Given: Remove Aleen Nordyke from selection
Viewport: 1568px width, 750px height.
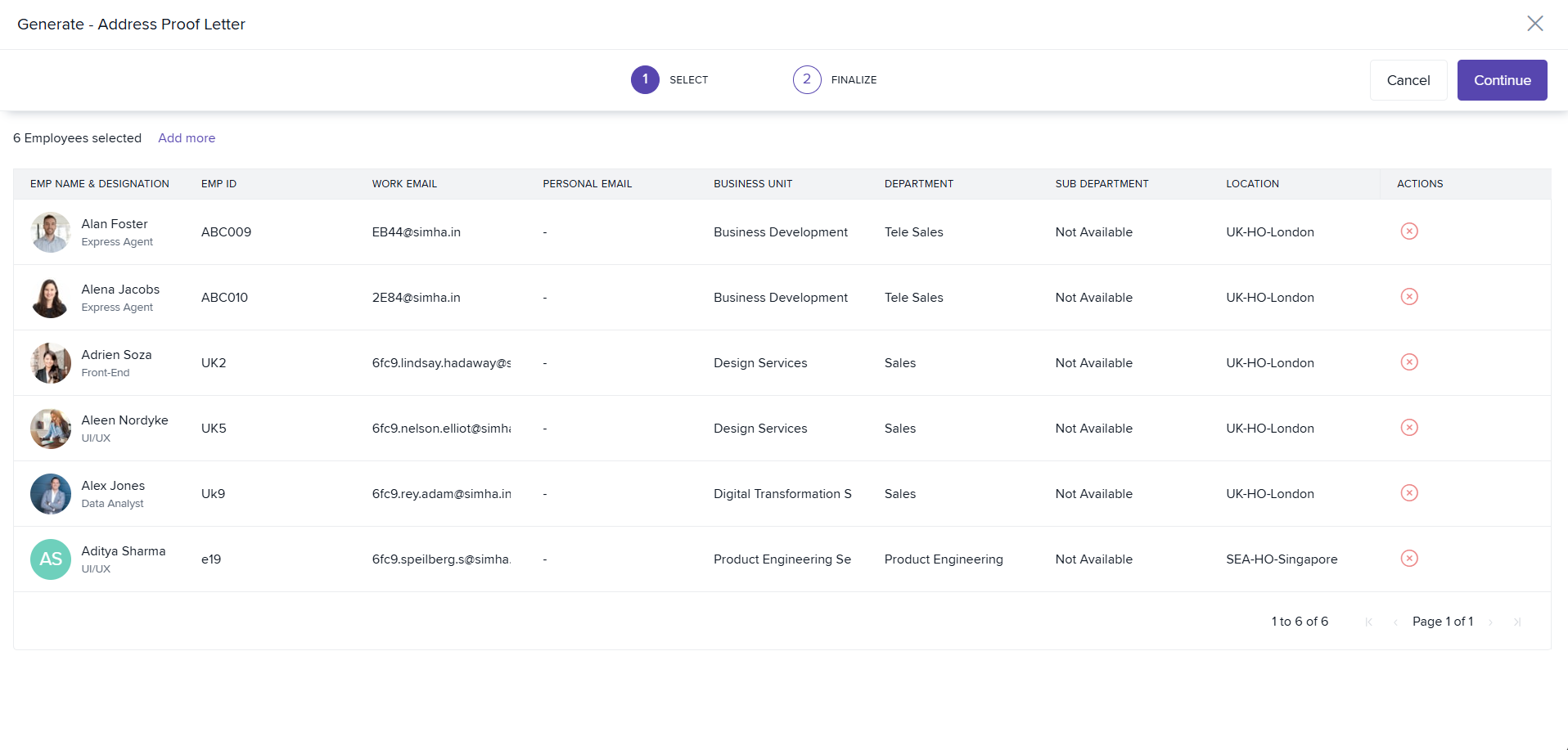Looking at the screenshot, I should click(1409, 428).
